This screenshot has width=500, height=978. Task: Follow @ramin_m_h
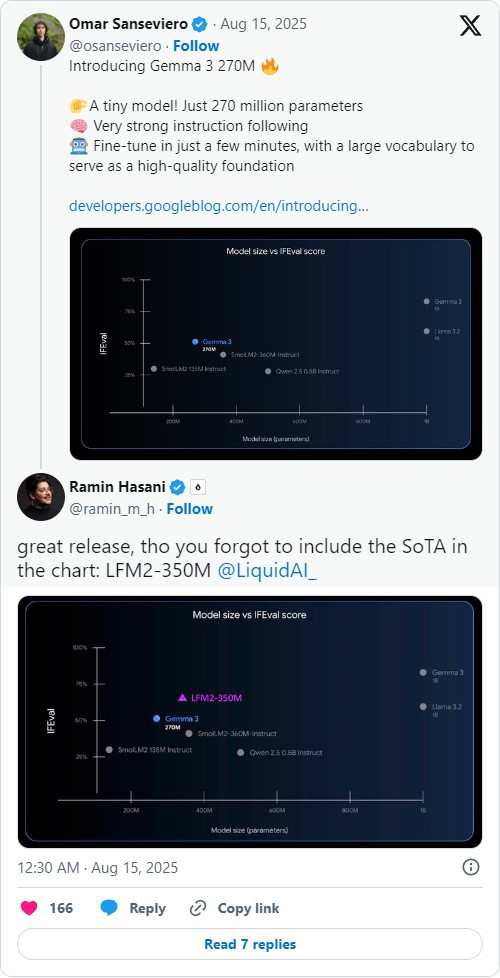pos(190,508)
